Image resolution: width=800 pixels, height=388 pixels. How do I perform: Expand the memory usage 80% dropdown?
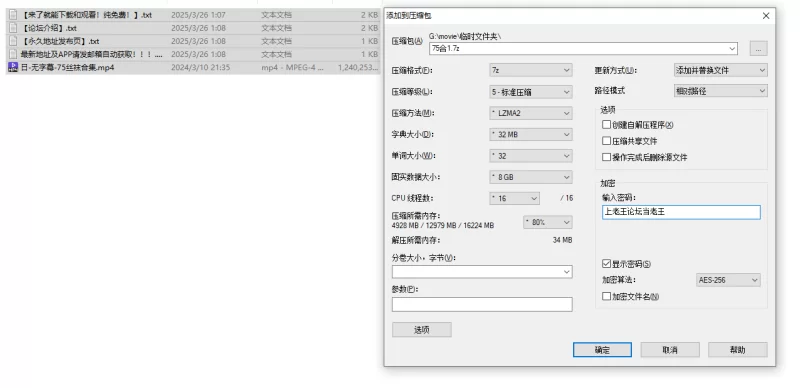click(x=547, y=222)
